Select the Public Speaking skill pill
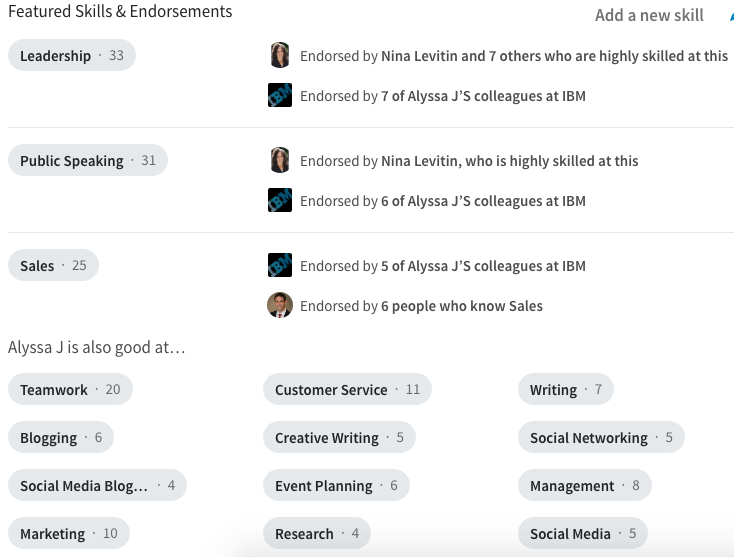734x557 pixels. 87,161
